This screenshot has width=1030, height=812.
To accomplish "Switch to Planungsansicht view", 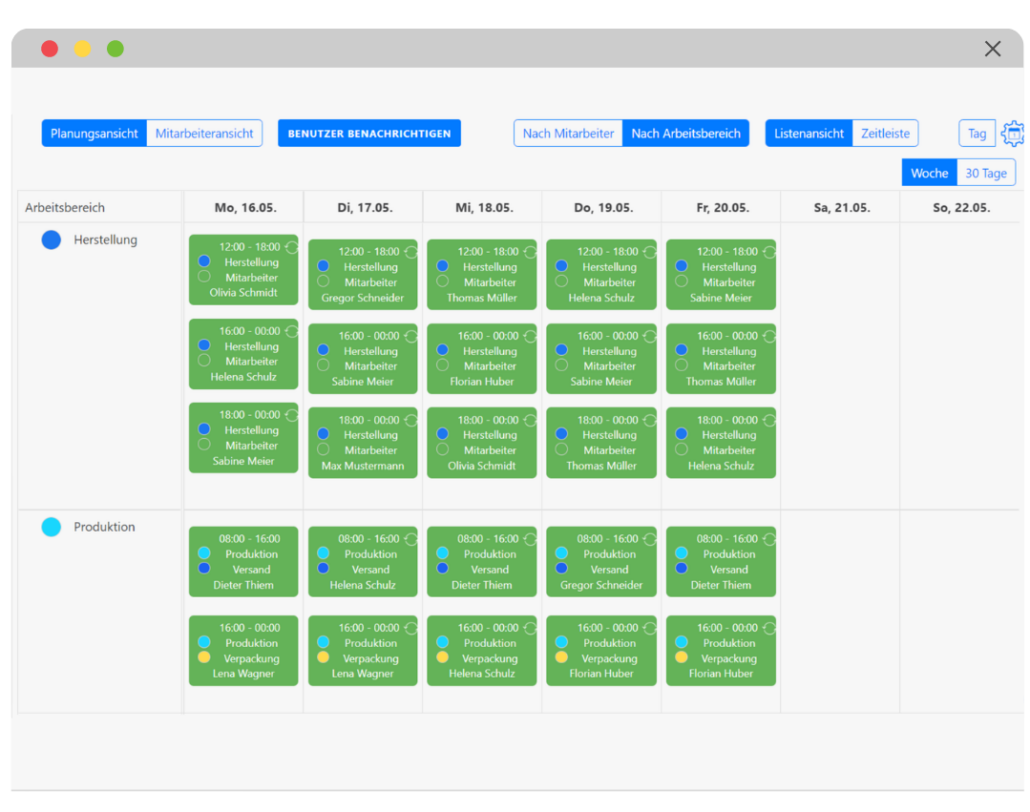I will coord(94,133).
